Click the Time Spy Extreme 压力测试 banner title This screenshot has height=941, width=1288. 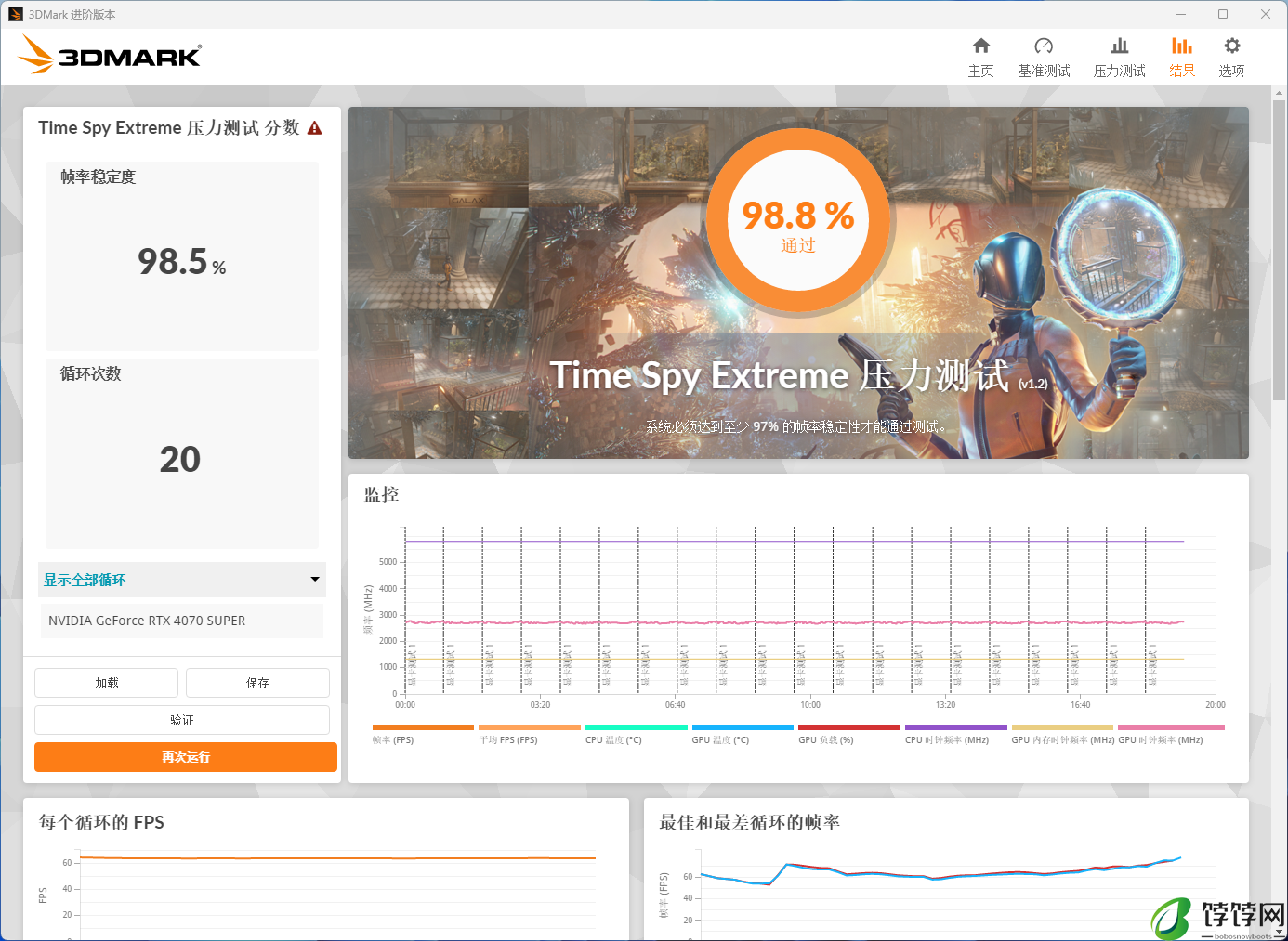pyautogui.click(x=798, y=376)
